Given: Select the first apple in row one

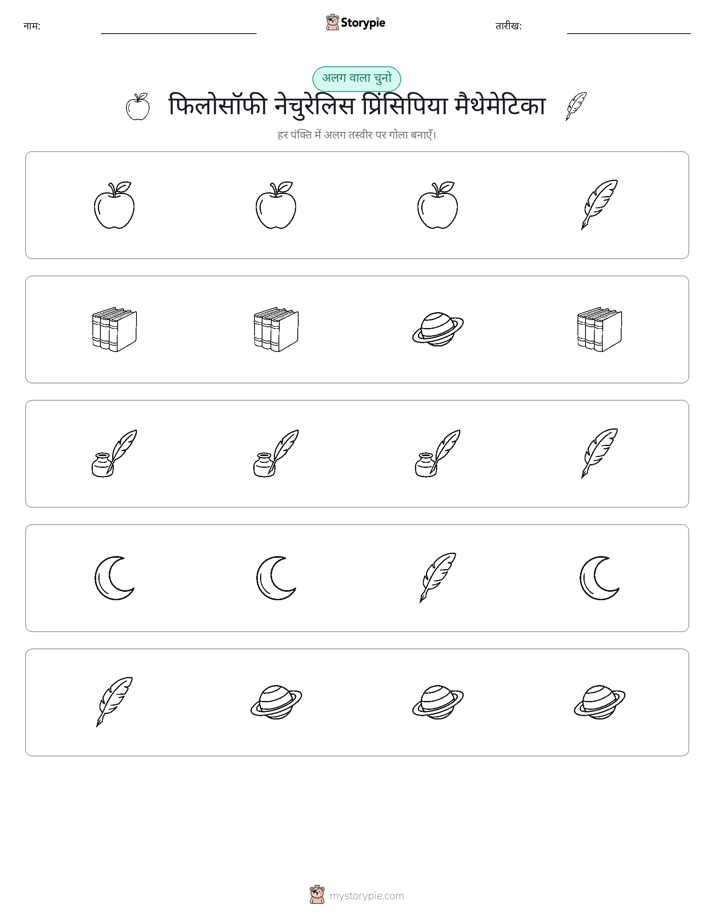Looking at the screenshot, I should click(114, 204).
